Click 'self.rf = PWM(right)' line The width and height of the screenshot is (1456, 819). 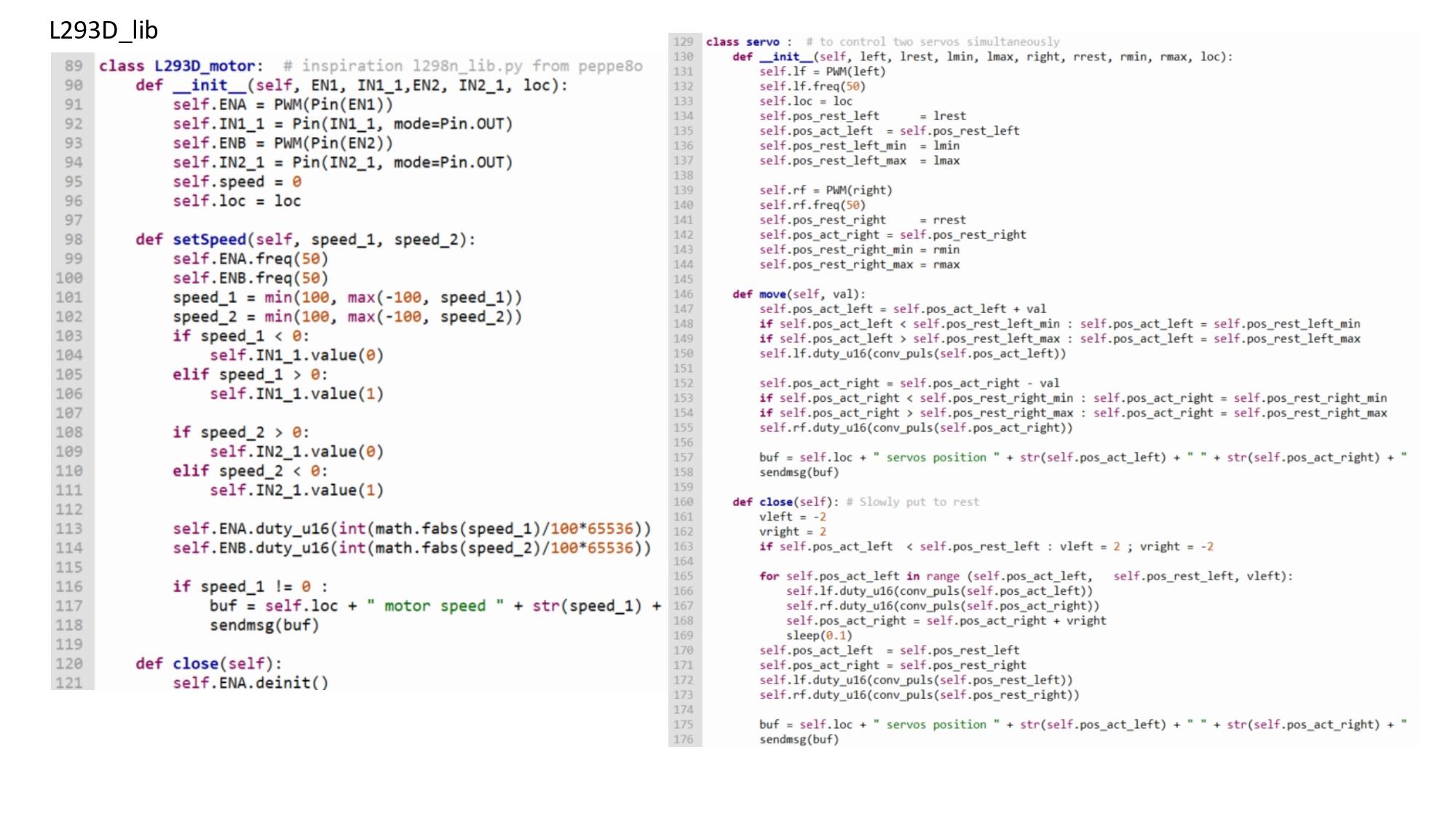click(x=826, y=190)
